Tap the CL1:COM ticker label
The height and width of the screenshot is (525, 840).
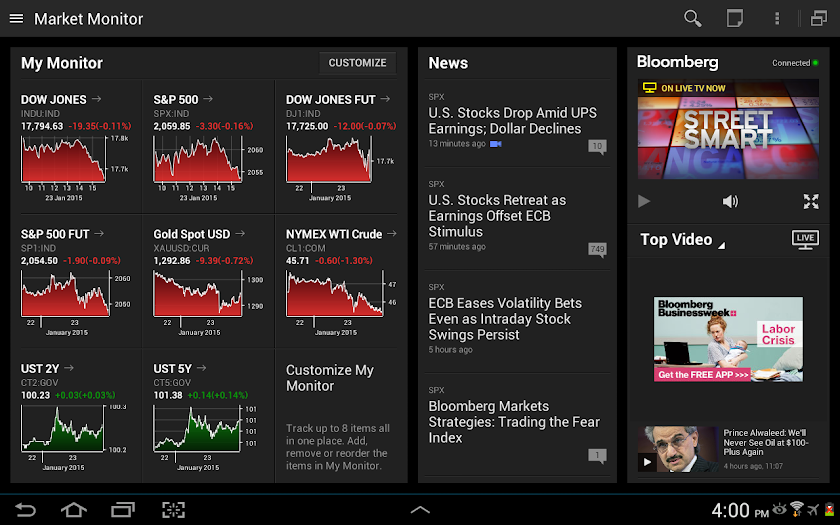[305, 248]
